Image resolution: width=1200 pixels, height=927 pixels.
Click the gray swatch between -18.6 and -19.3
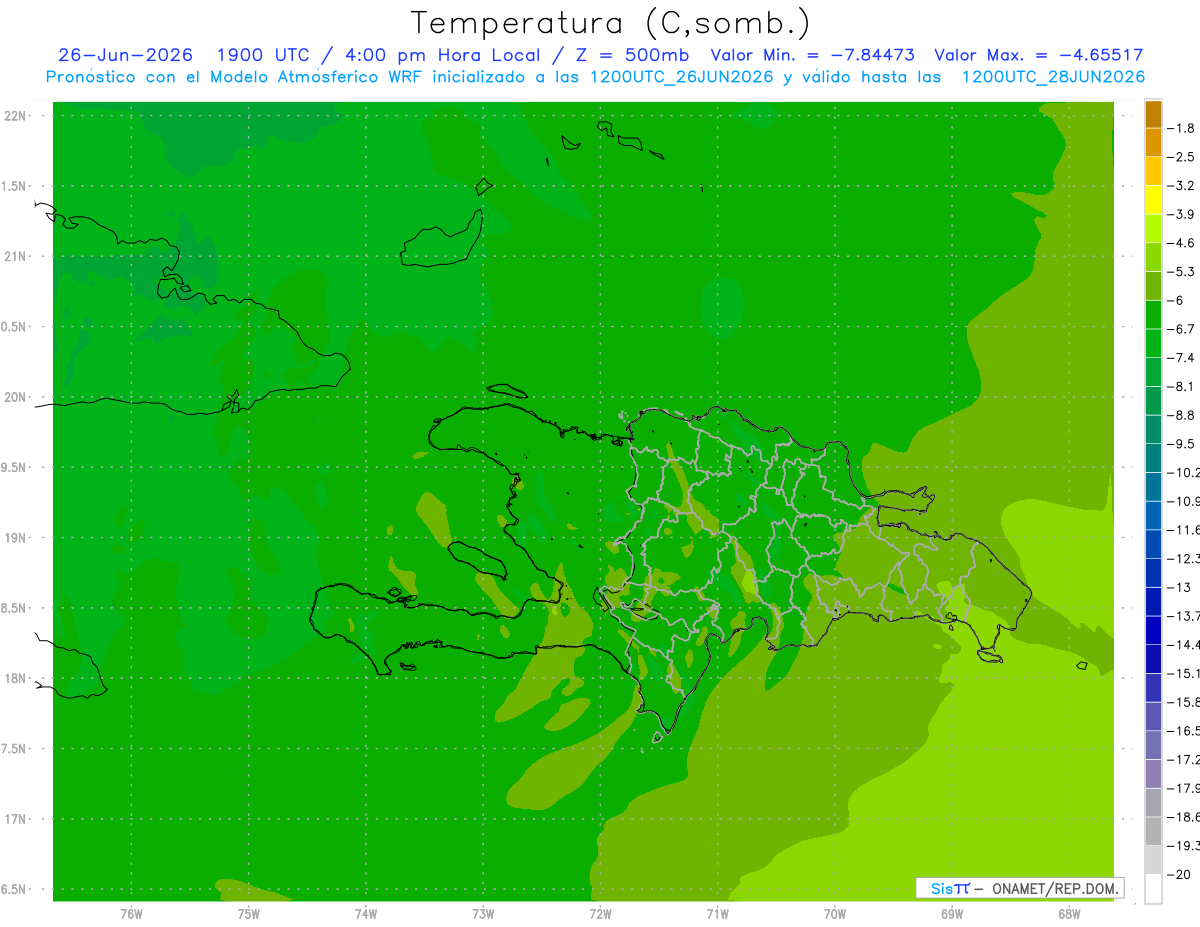coord(1153,831)
